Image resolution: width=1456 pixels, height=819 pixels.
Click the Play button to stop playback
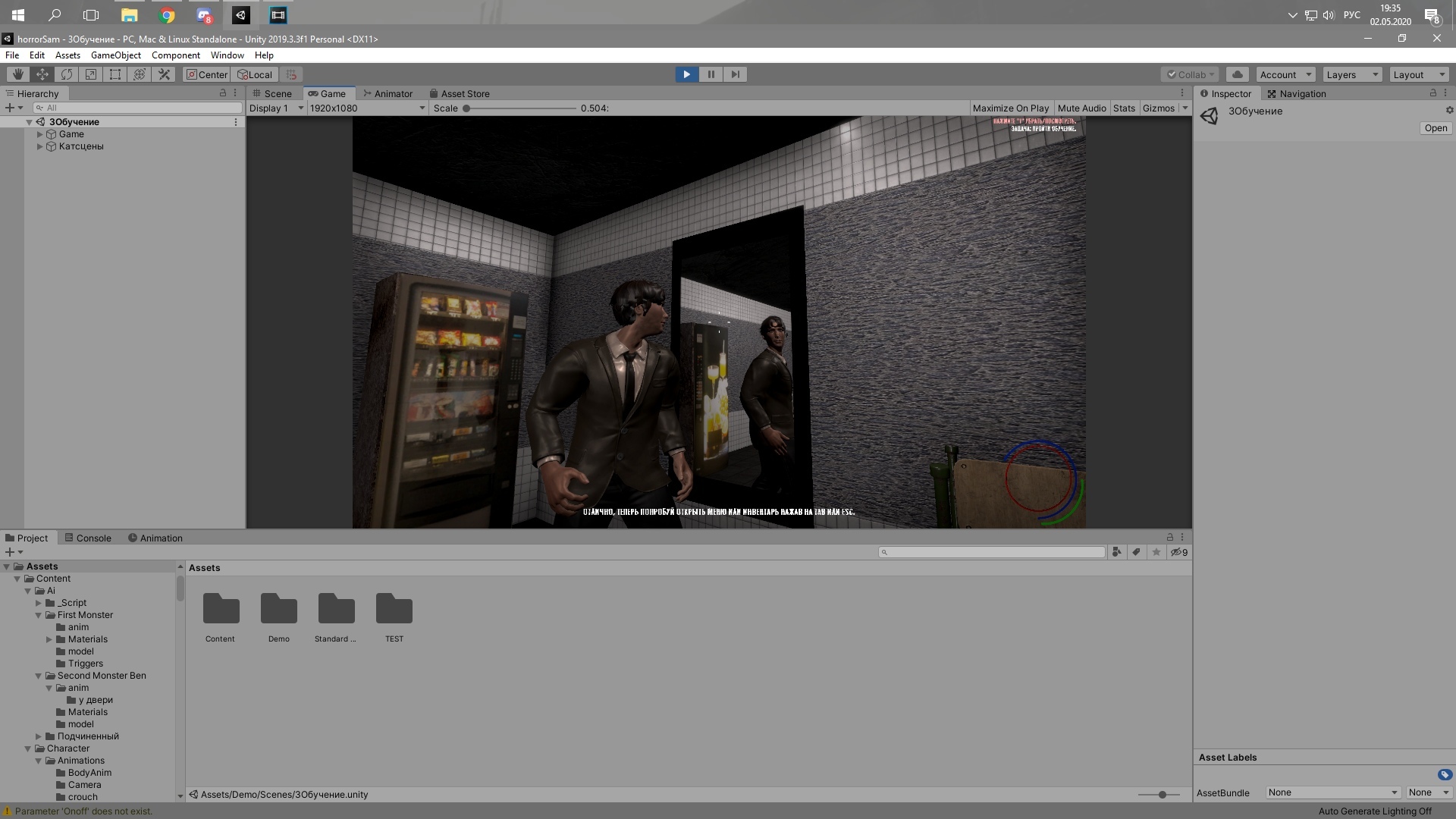[x=686, y=74]
